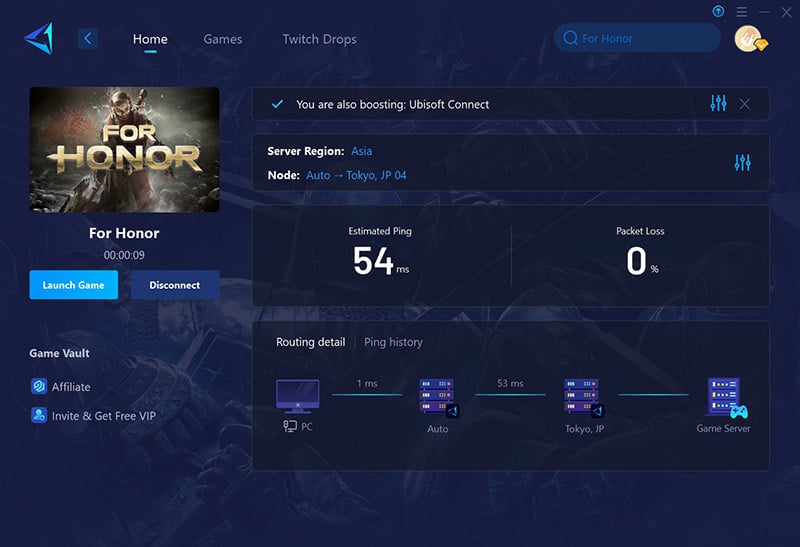Click the Invite user icon
This screenshot has width=800, height=547.
point(39,415)
